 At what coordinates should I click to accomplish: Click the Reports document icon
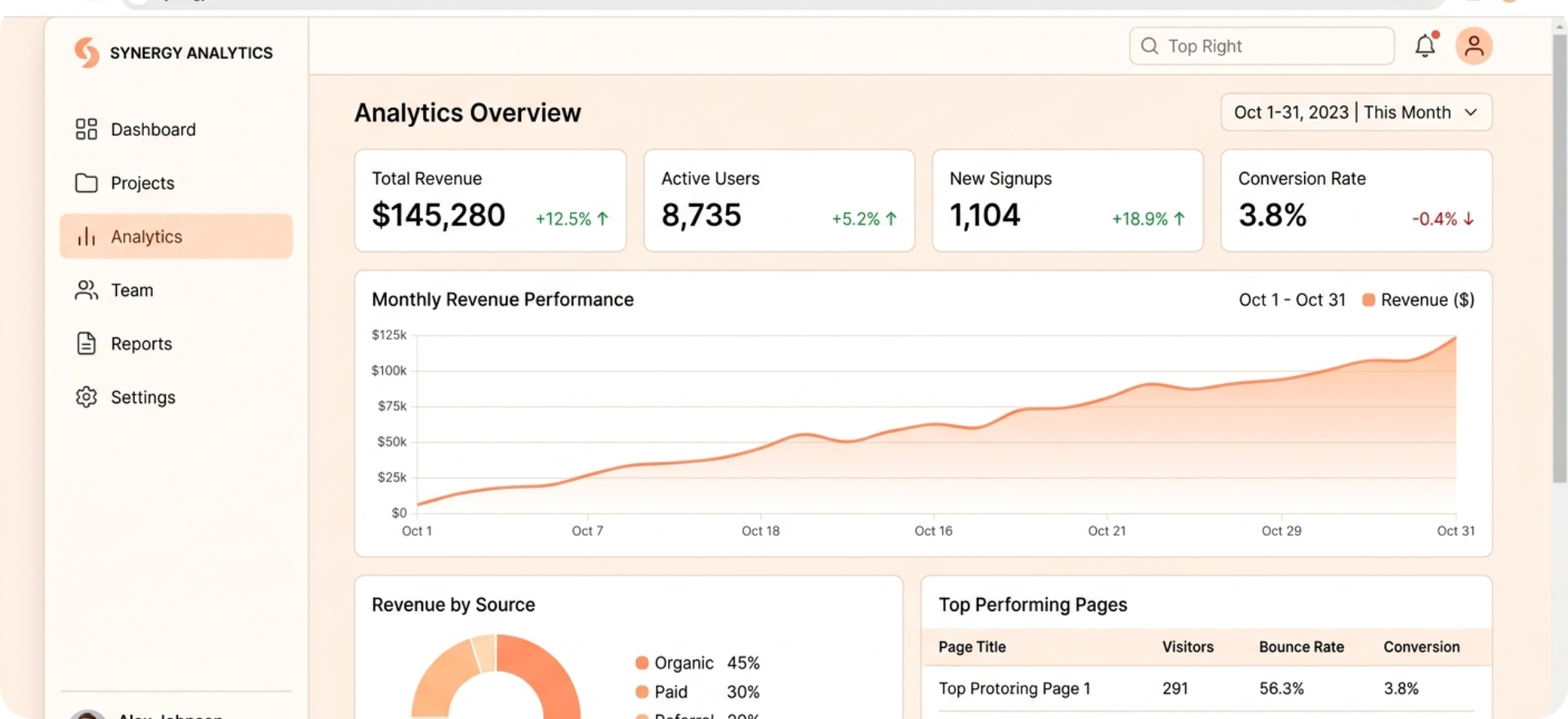87,344
